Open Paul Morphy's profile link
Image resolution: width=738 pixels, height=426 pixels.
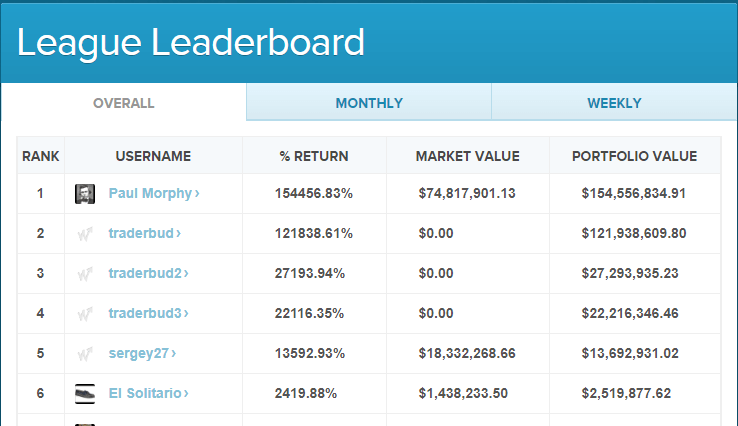[x=154, y=193]
